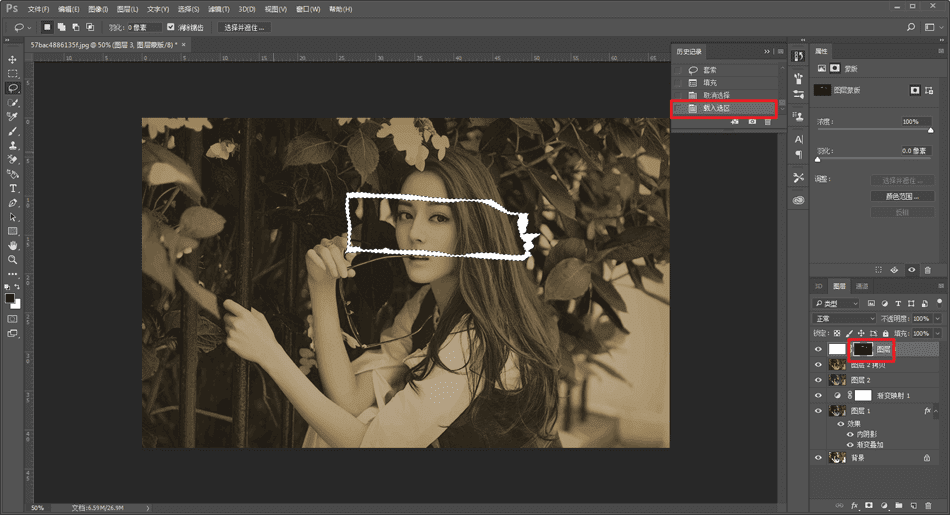
Task: Select the Clone Stamp tool
Action: (13, 145)
